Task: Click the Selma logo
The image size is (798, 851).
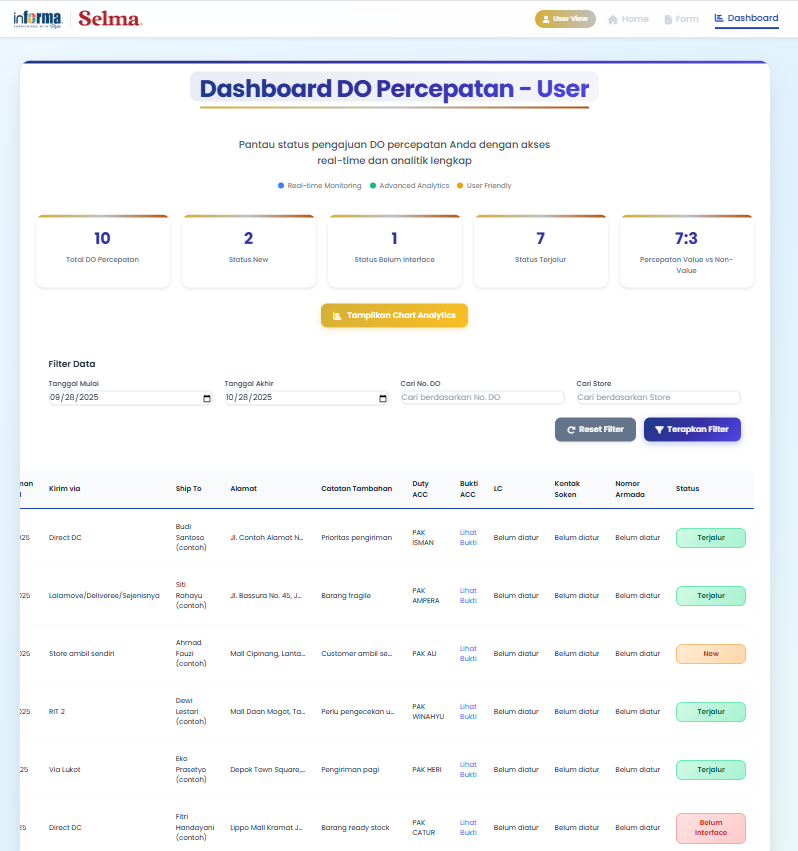Action: (x=110, y=19)
